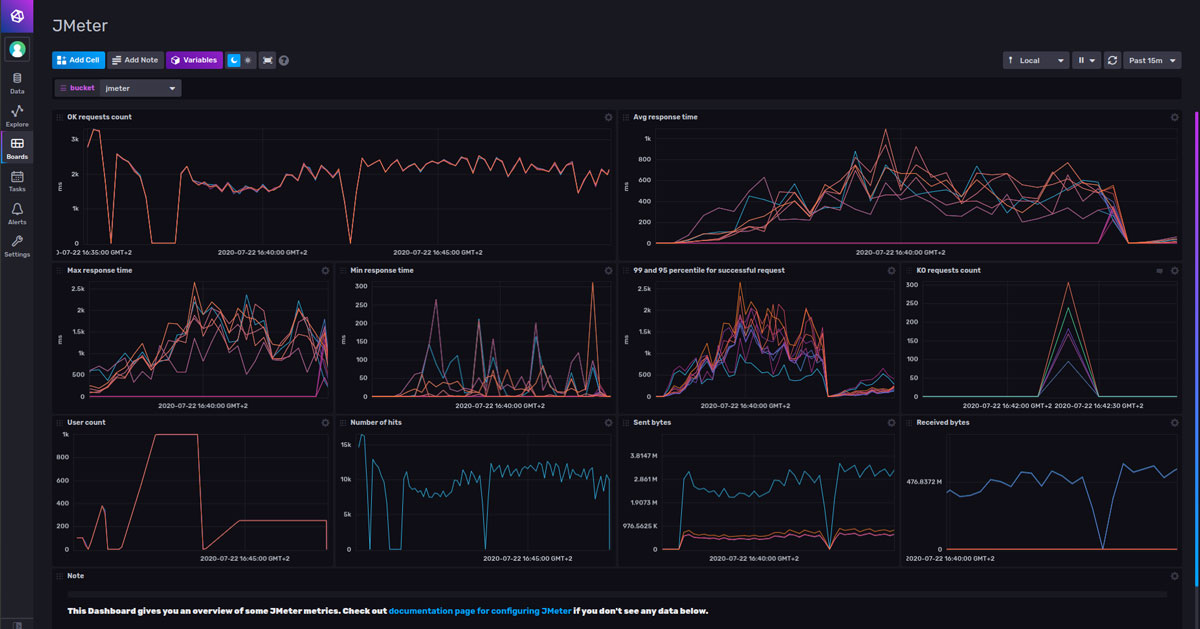Screen dimensions: 1200x629
Task: Open gear menu of Avg response time cell
Action: 1174,117
